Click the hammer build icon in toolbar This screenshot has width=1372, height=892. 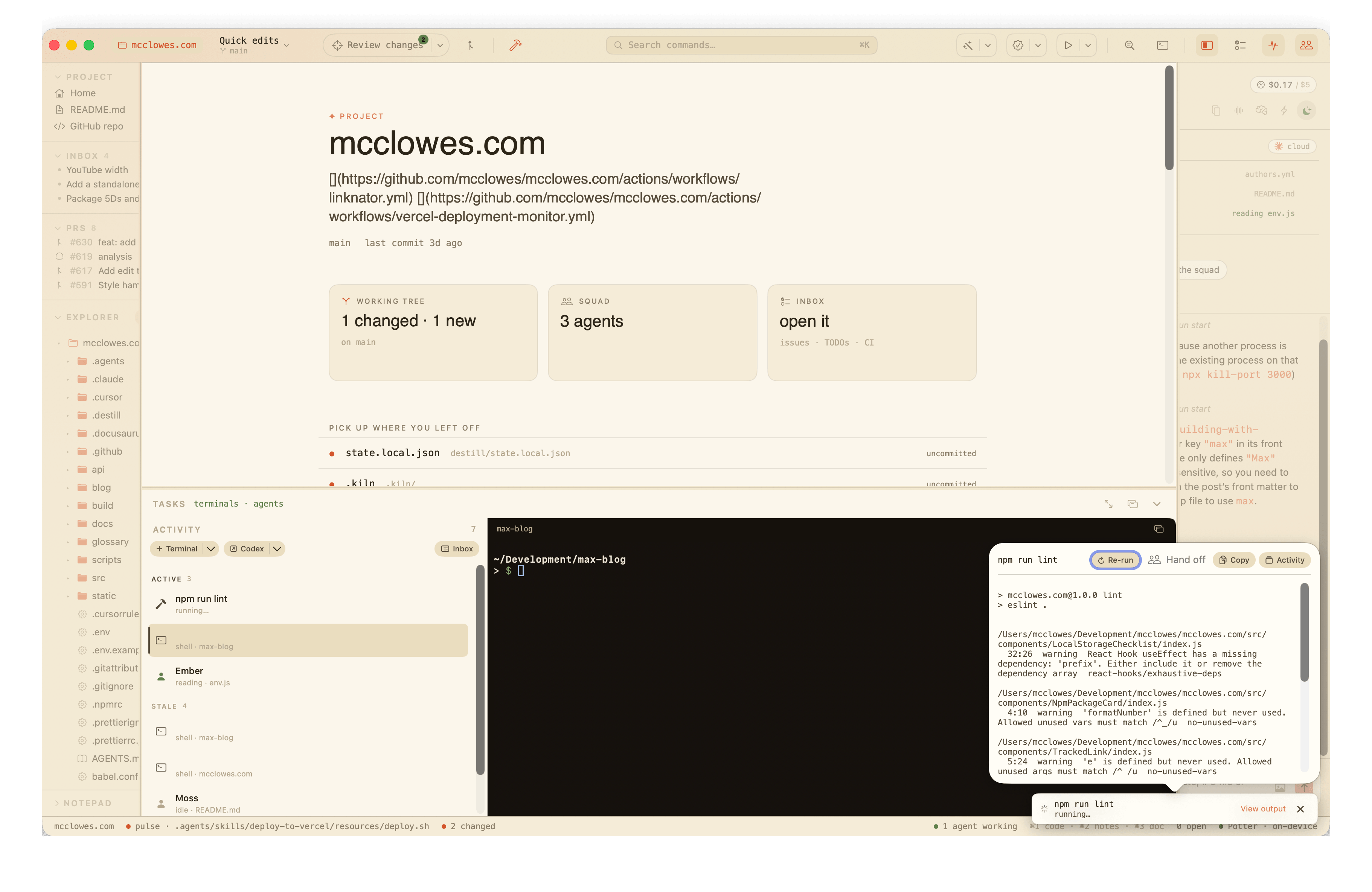515,45
